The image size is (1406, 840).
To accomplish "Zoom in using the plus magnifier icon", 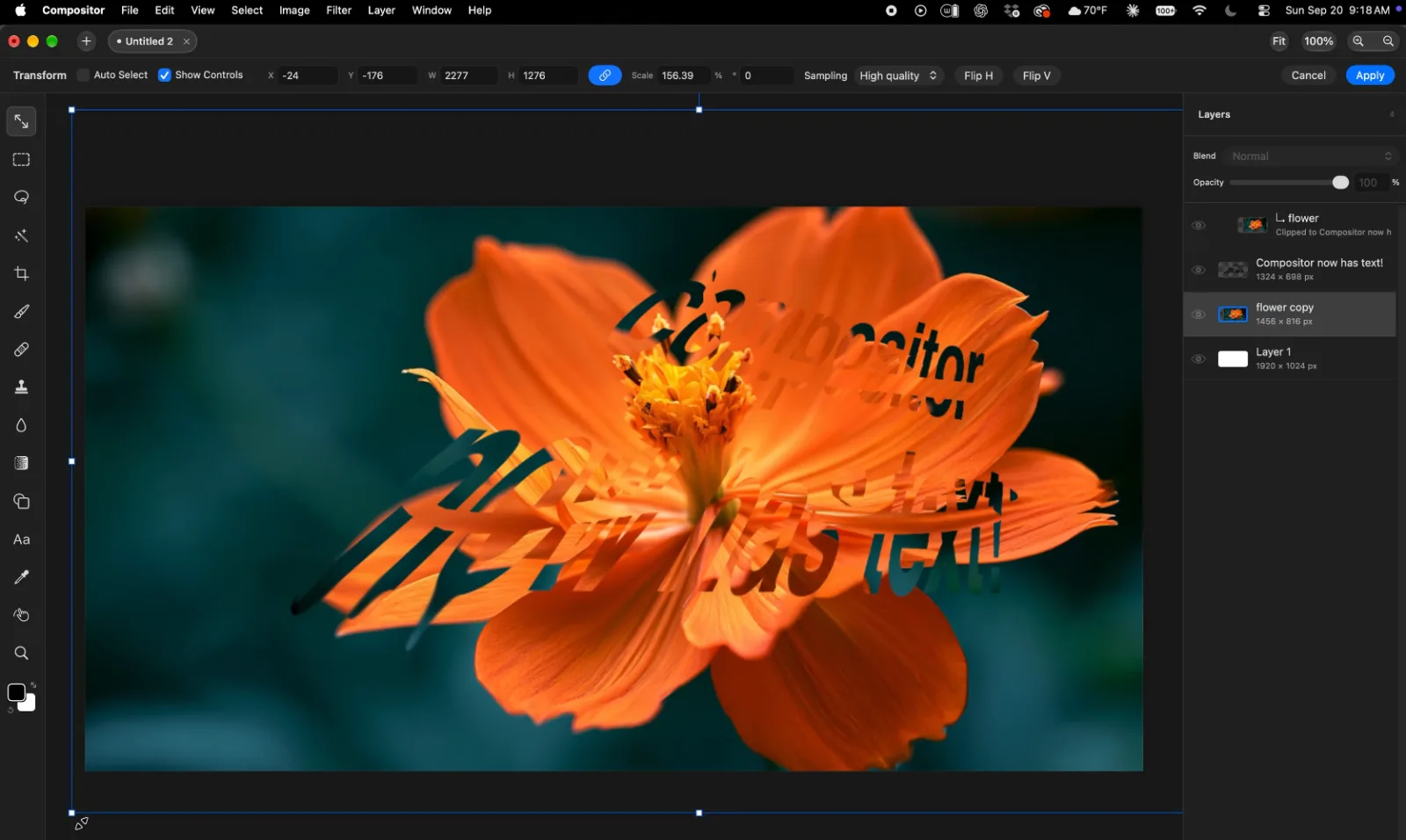I will [1359, 41].
